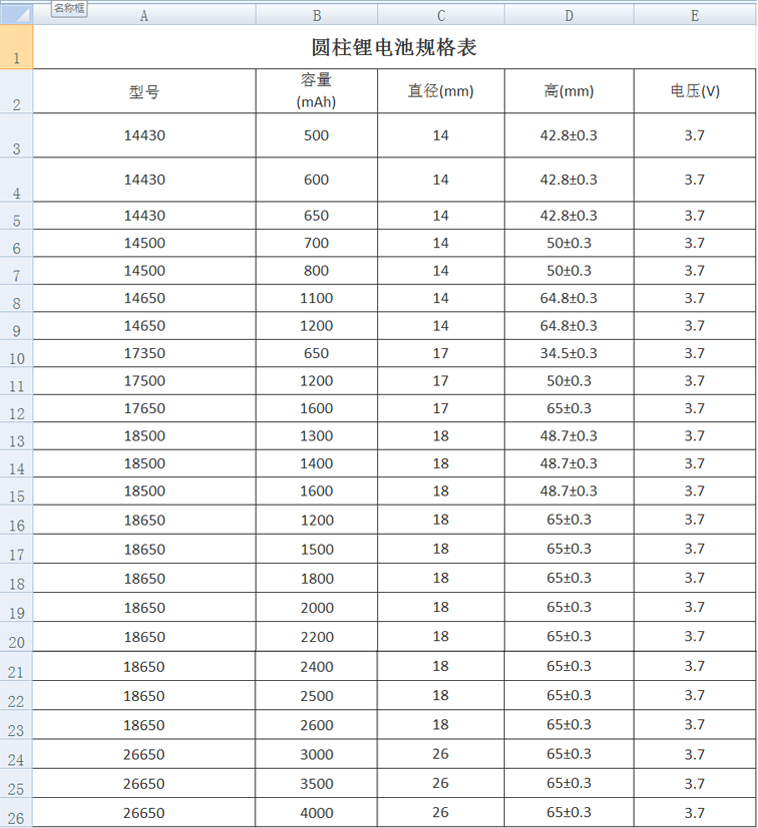The image size is (758, 828).
Task: Click the 名称框 tooltip label
Action: click(69, 8)
